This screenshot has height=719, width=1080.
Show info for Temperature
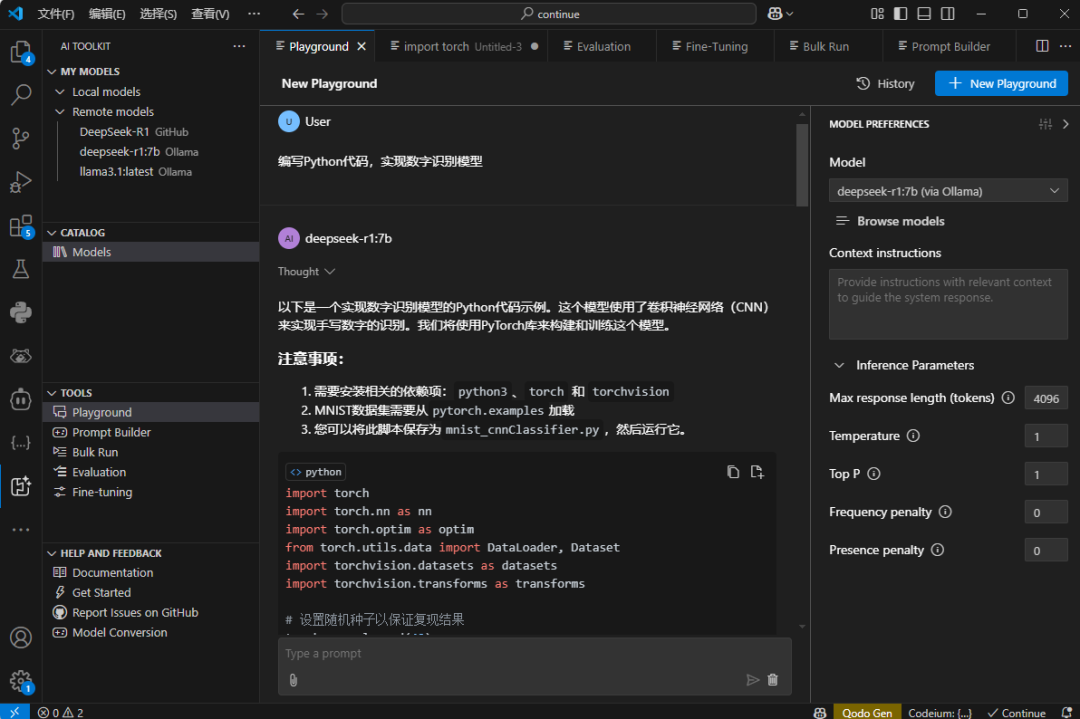coord(913,436)
